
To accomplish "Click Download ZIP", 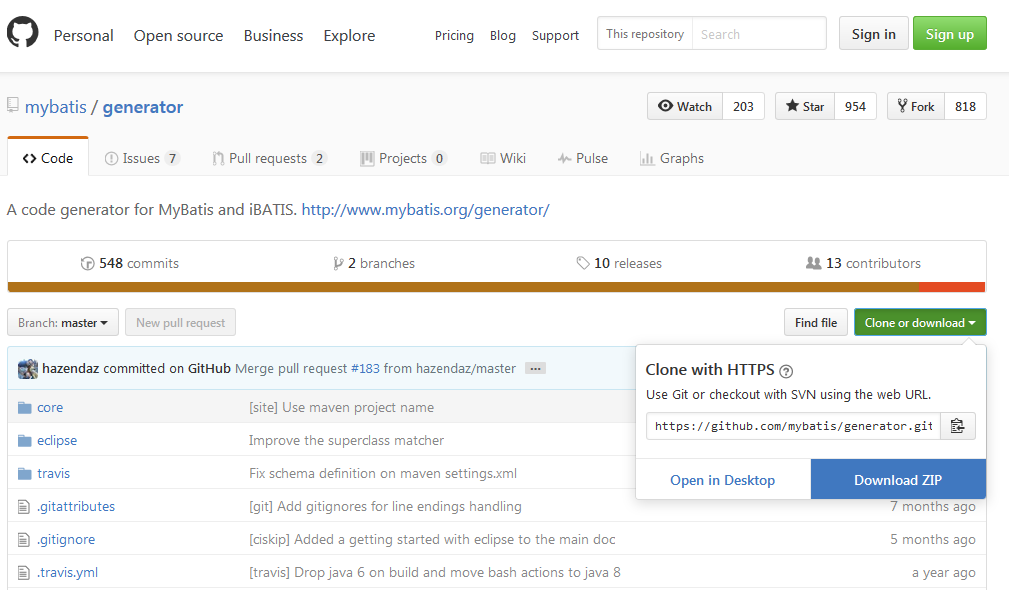I will tap(898, 480).
